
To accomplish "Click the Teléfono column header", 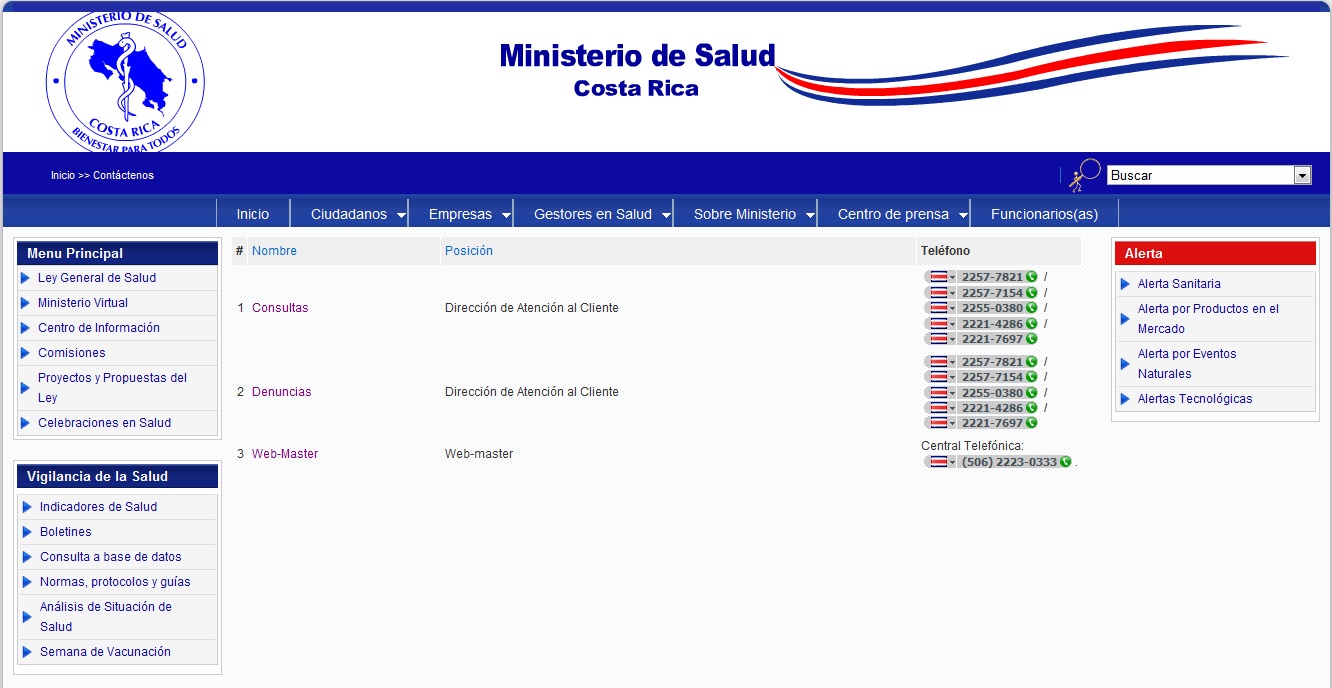I will tap(945, 251).
